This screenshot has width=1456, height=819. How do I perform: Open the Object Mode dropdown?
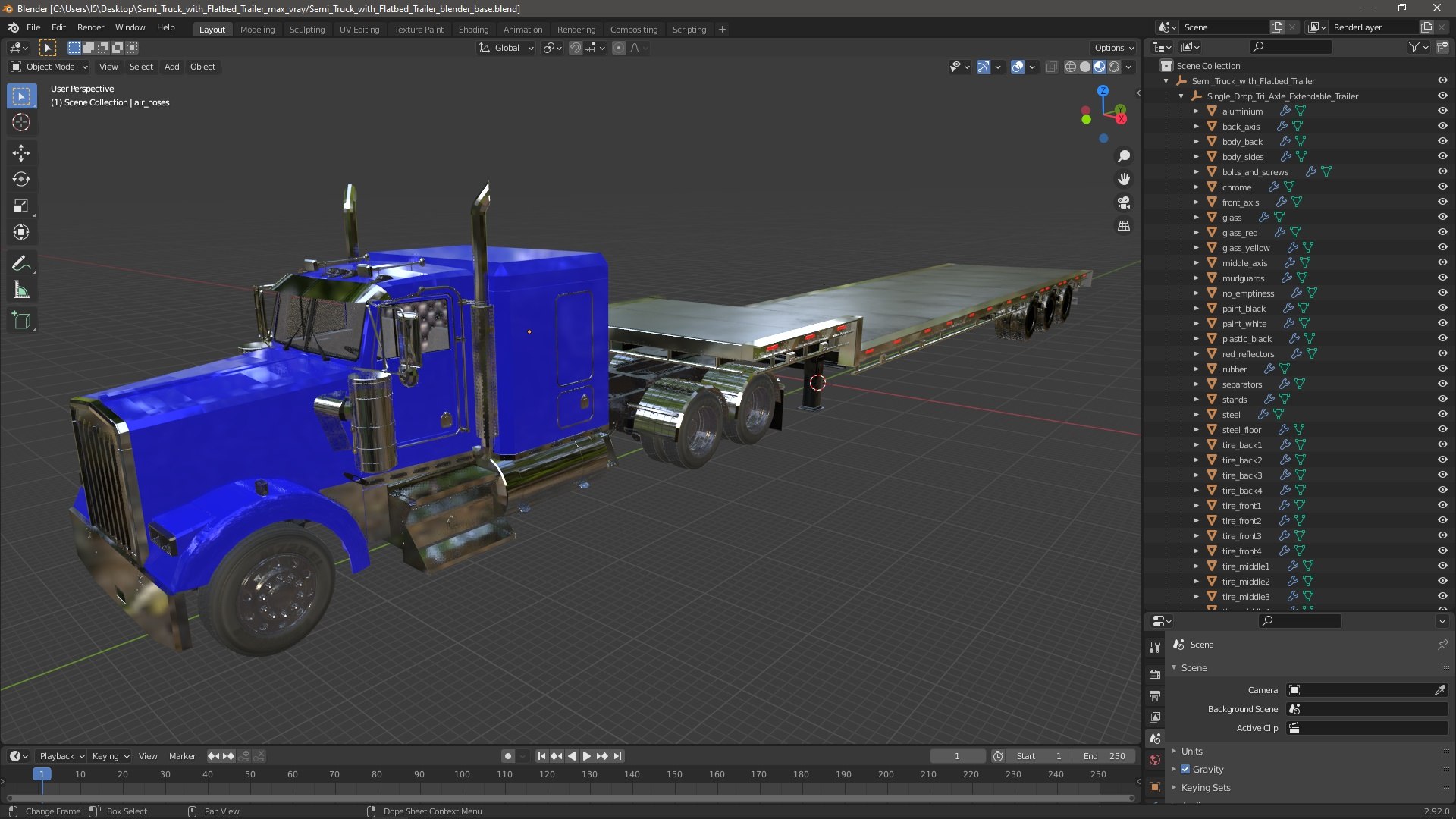pos(49,67)
